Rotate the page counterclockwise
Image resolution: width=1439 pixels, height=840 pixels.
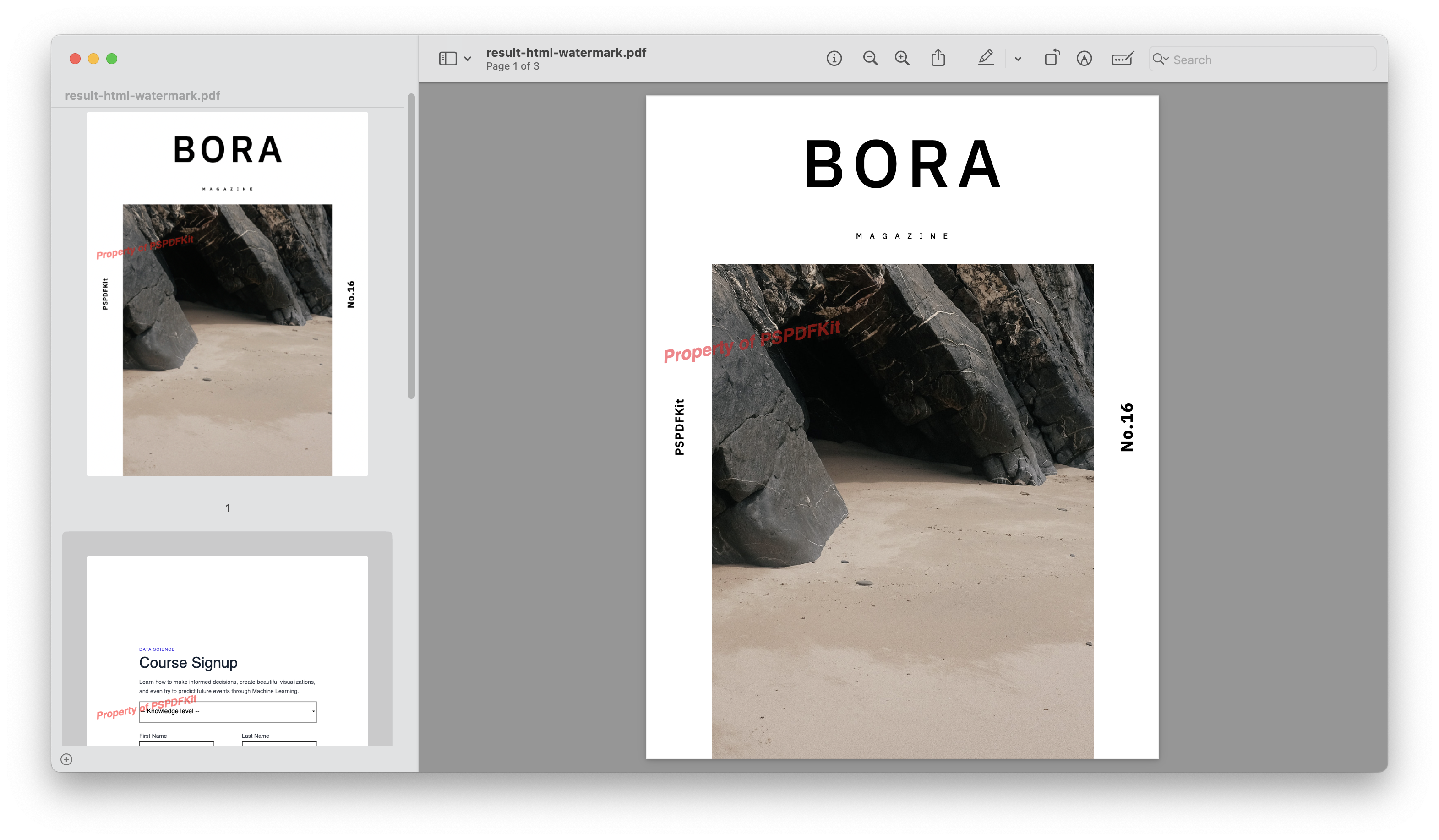(1052, 58)
